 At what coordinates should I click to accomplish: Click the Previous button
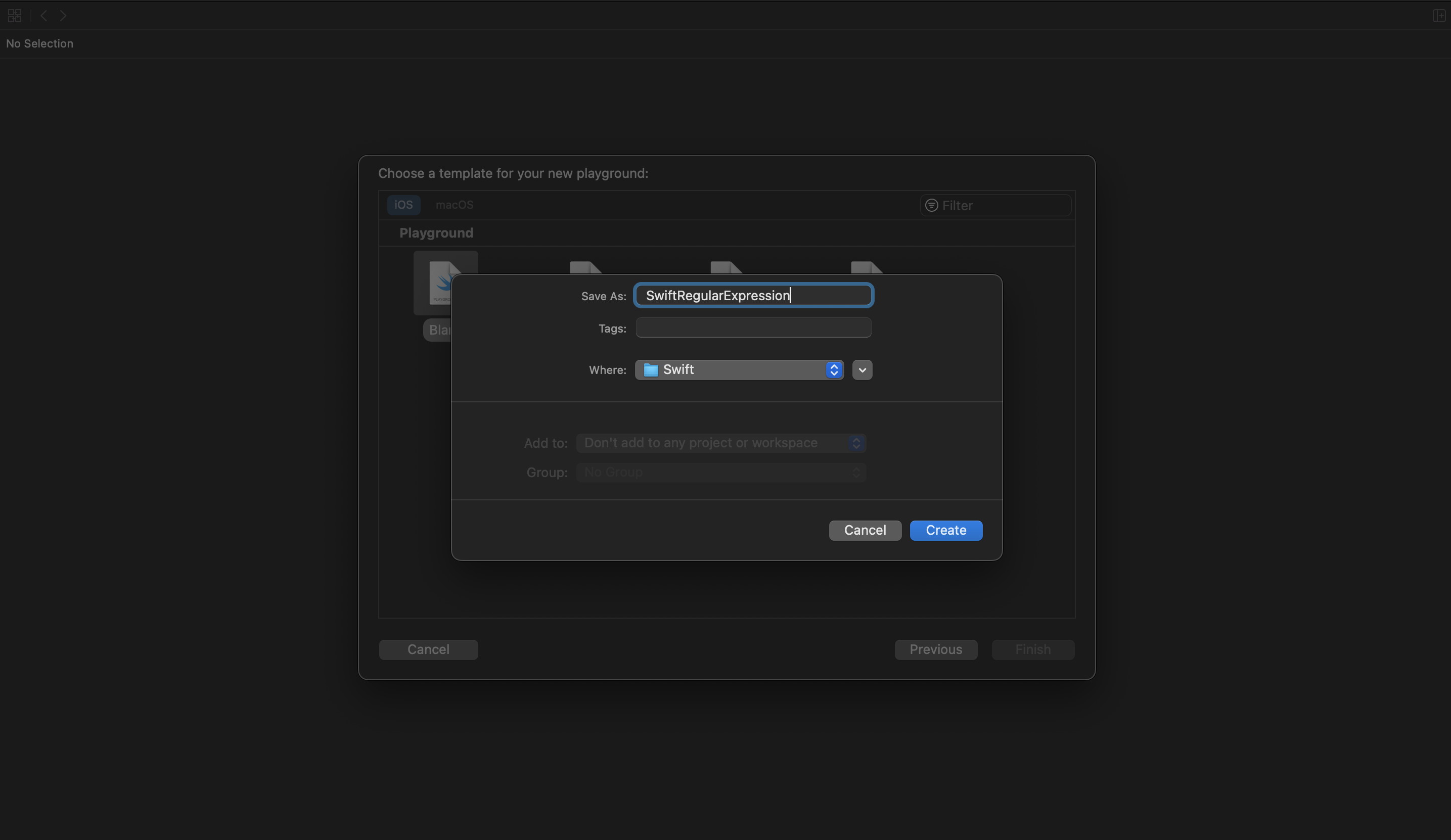[x=935, y=649]
